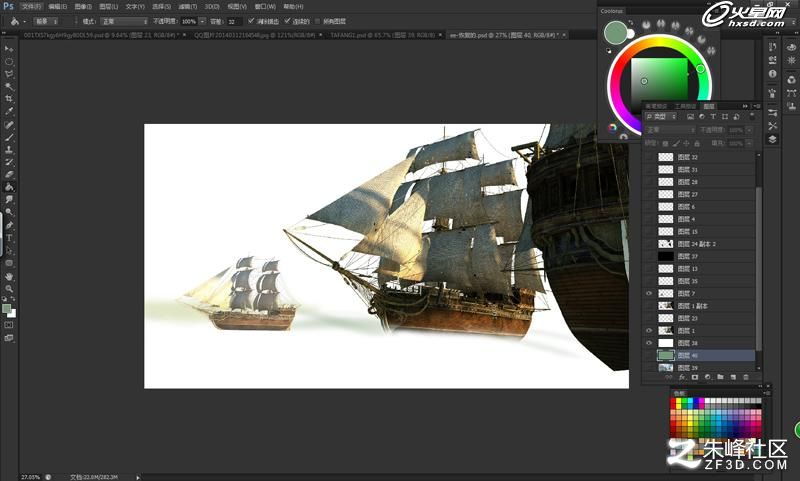Select the Pen tool
800x481 pixels.
[9, 225]
